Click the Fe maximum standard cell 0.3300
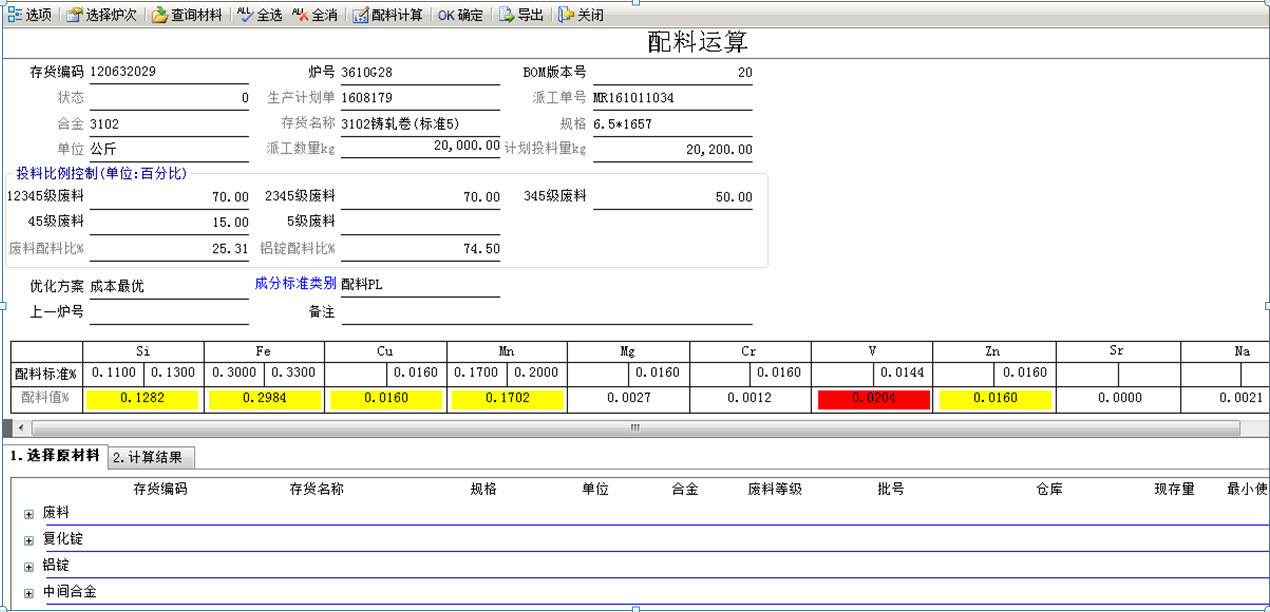This screenshot has width=1270, height=612. [x=294, y=373]
